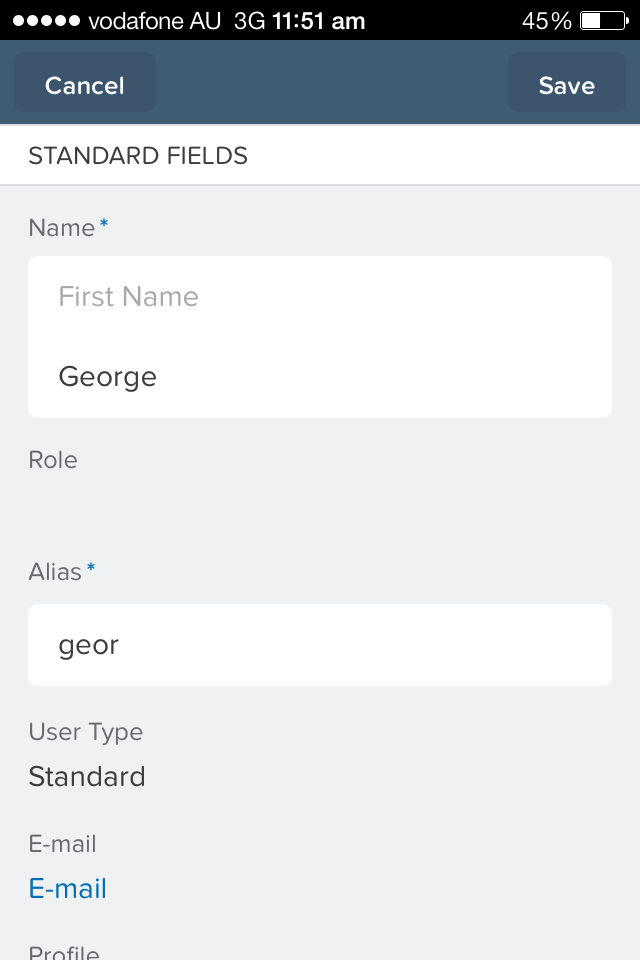640x960 pixels.
Task: Cancel editing the contact
Action: pos(84,85)
